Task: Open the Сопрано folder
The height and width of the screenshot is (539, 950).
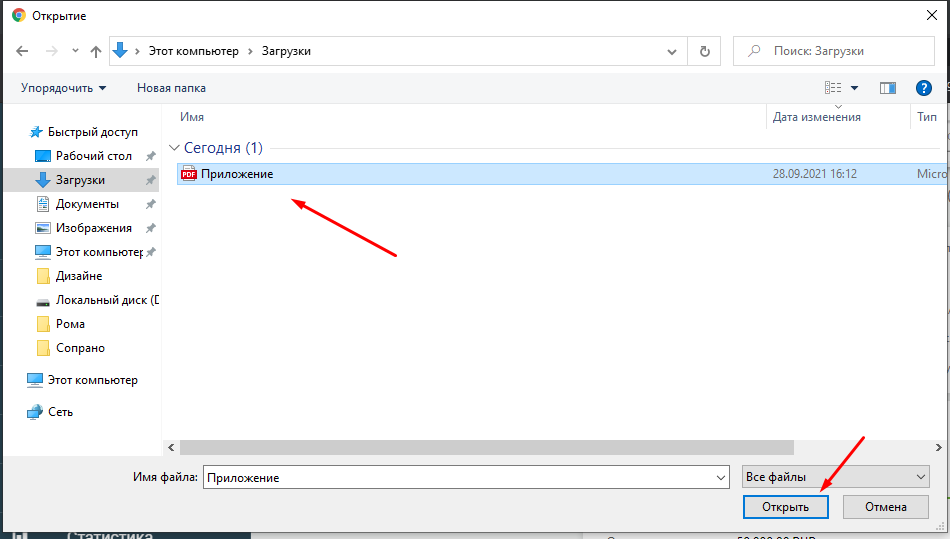Action: coord(80,348)
